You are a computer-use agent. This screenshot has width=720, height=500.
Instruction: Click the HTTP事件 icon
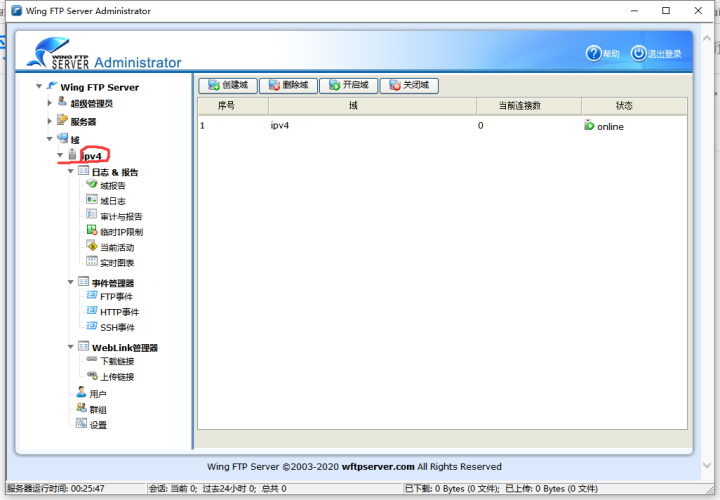pyautogui.click(x=92, y=310)
